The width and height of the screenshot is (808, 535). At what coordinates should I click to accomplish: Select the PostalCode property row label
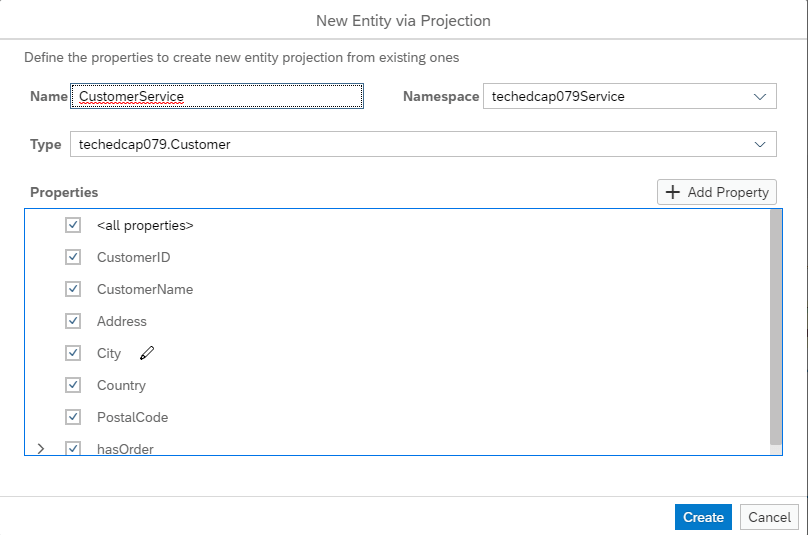[132, 417]
